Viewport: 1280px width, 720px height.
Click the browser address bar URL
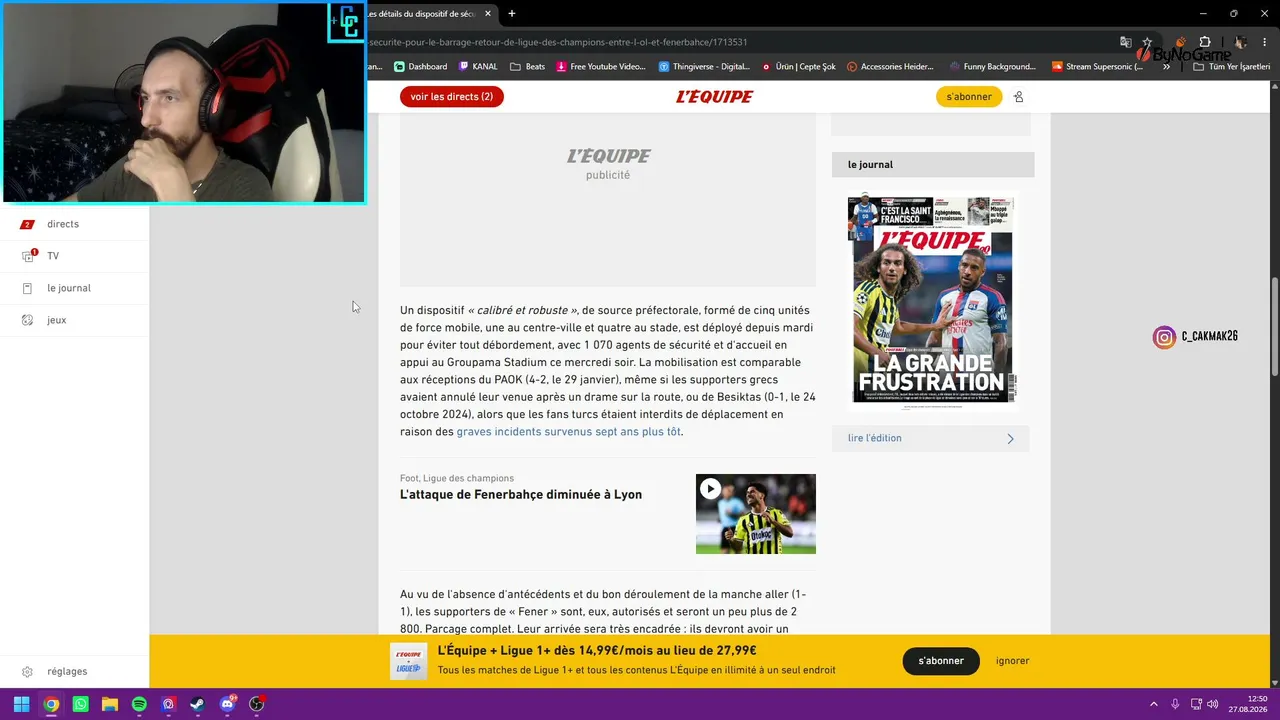click(558, 42)
